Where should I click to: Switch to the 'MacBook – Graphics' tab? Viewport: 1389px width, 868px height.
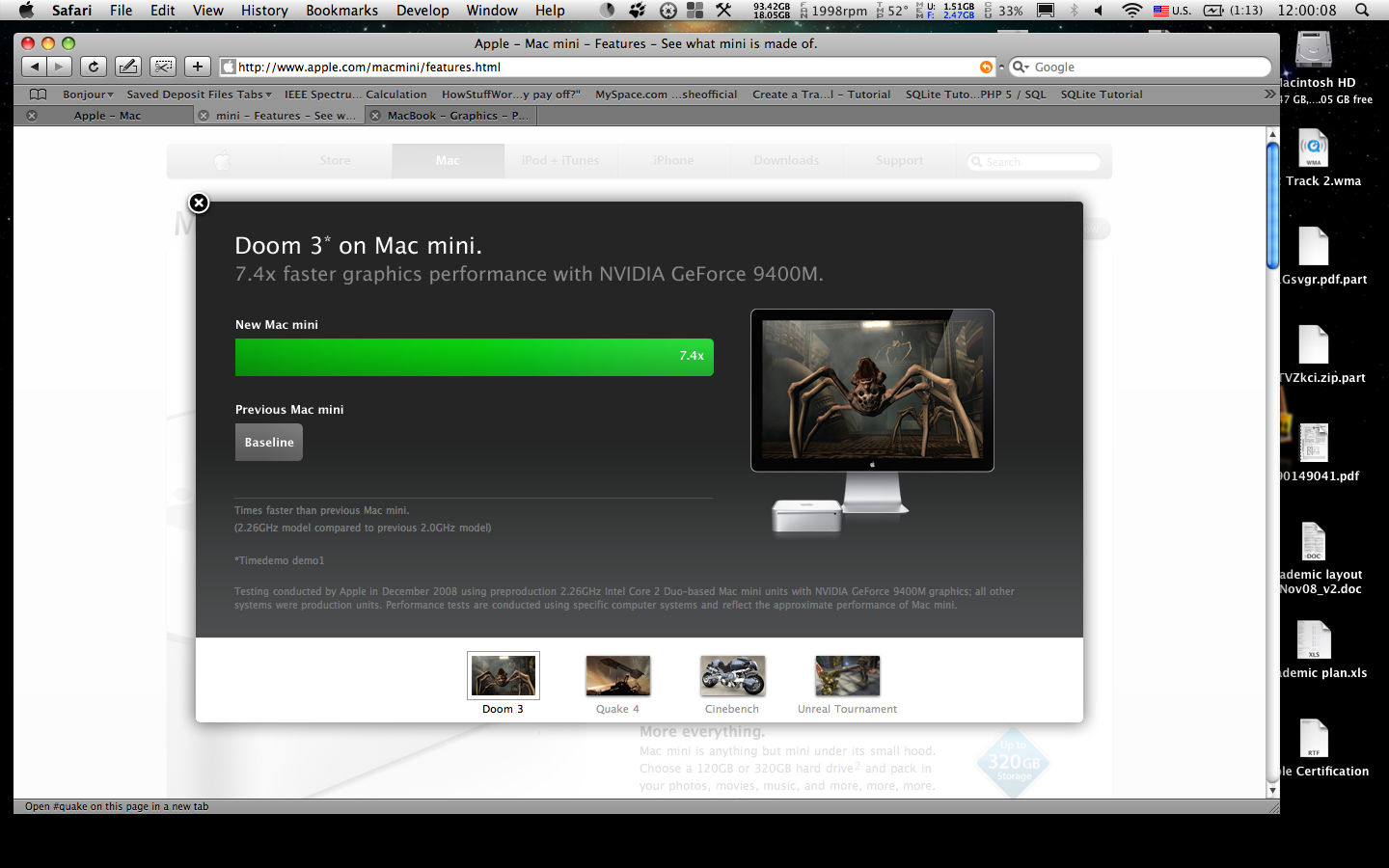(x=450, y=116)
